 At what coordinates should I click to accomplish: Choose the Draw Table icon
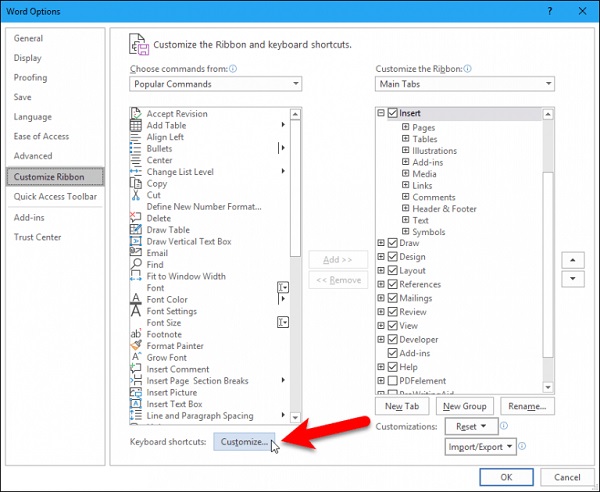tap(136, 230)
